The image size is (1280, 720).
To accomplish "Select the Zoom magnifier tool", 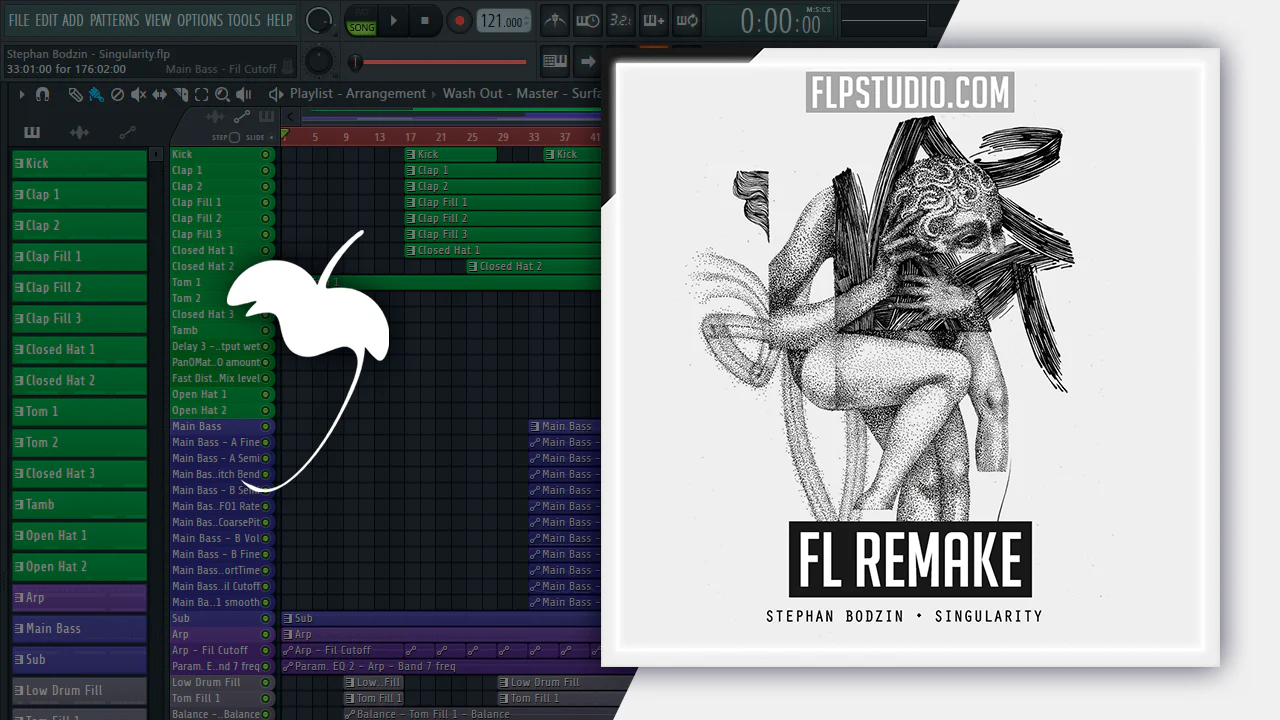I will point(222,95).
